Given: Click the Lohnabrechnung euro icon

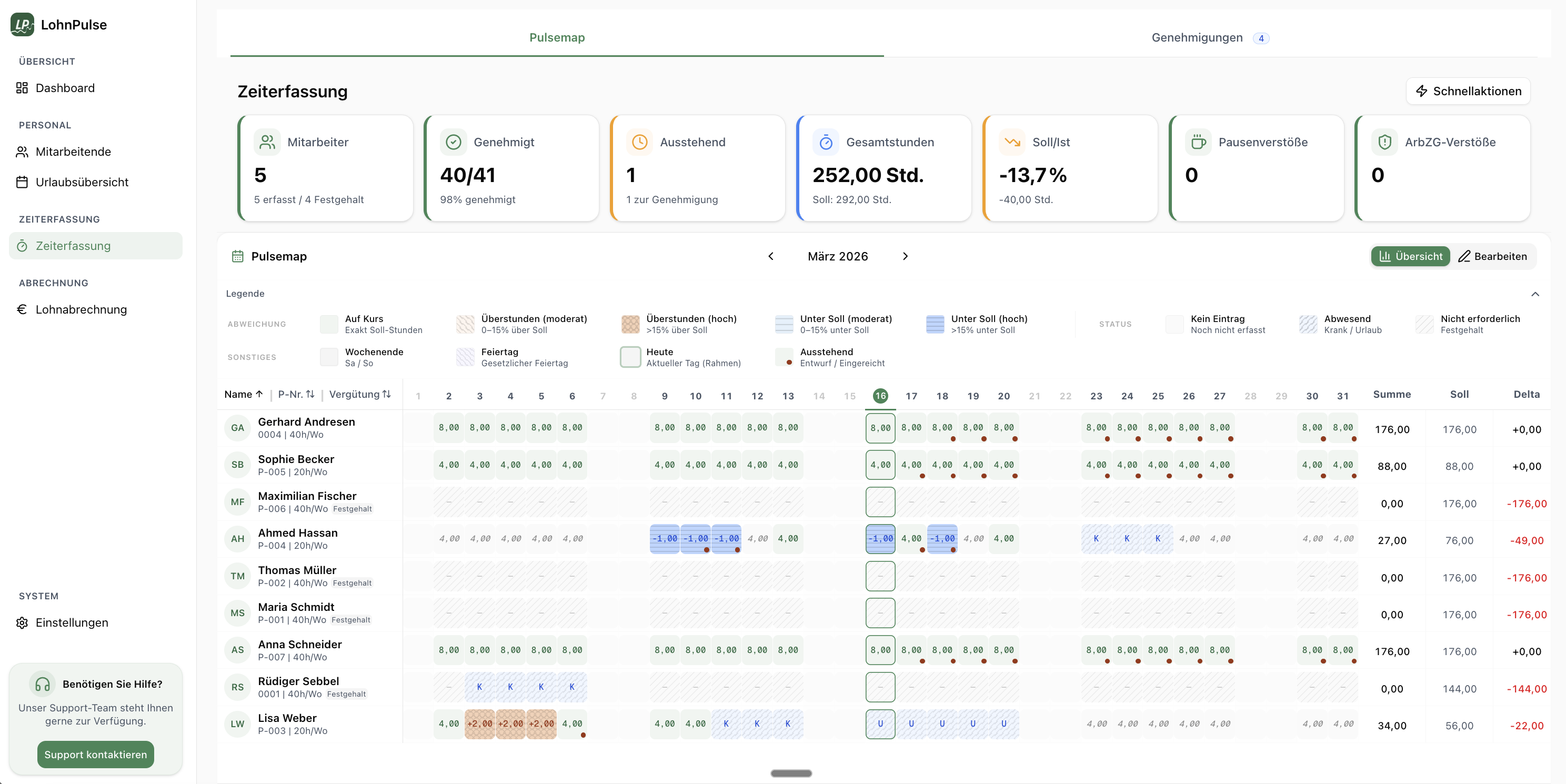Looking at the screenshot, I should pos(22,309).
